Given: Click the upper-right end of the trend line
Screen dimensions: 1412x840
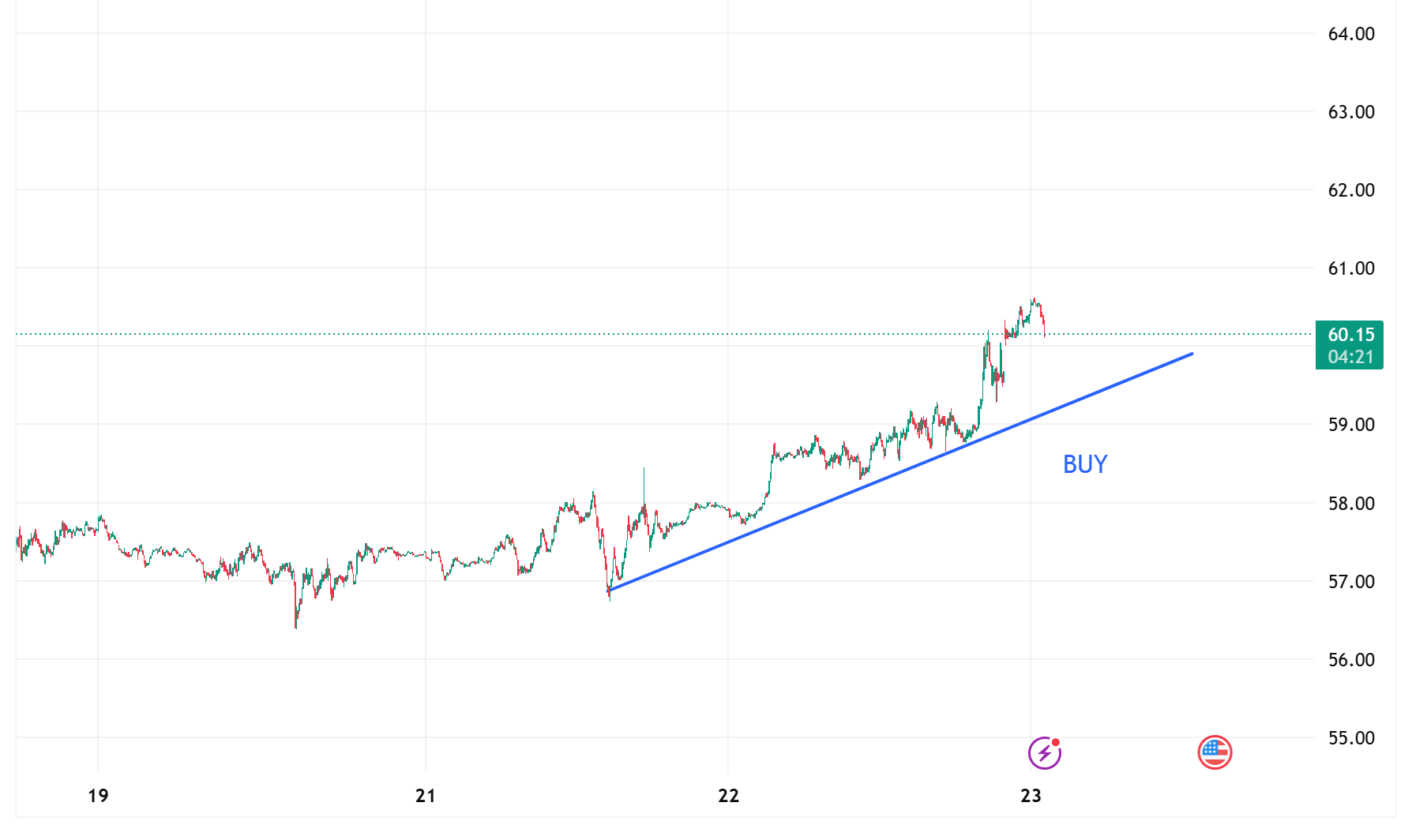Looking at the screenshot, I should (x=1192, y=354).
